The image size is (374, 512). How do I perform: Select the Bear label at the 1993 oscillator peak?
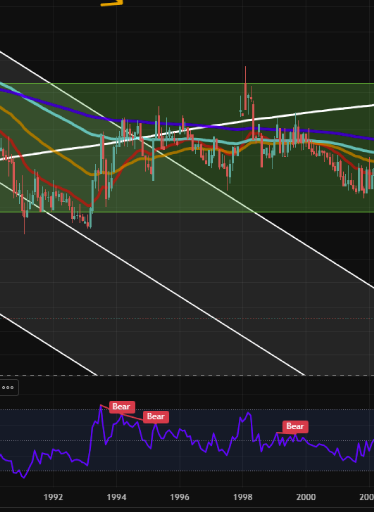click(122, 407)
